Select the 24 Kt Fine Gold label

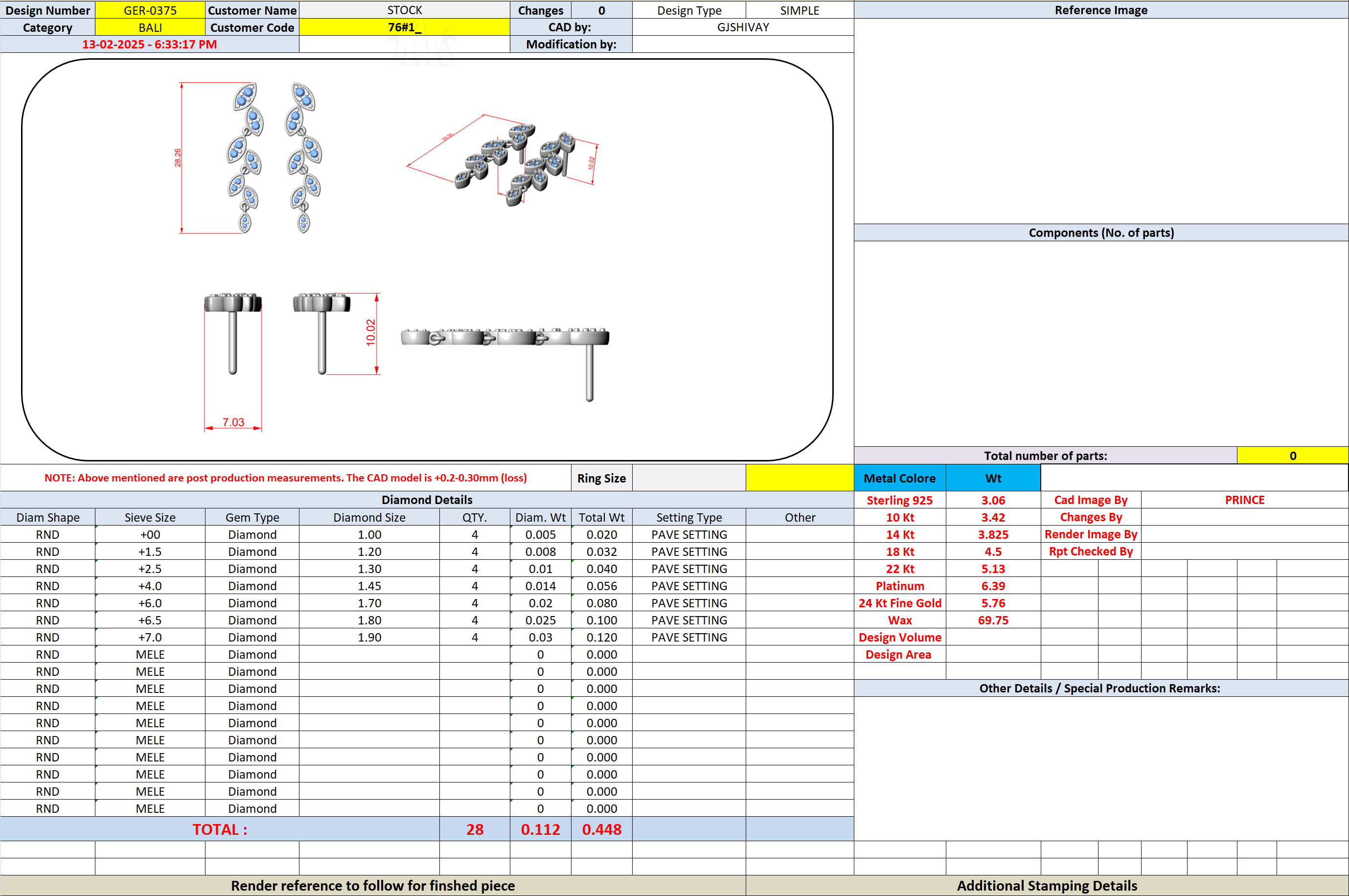click(x=899, y=603)
